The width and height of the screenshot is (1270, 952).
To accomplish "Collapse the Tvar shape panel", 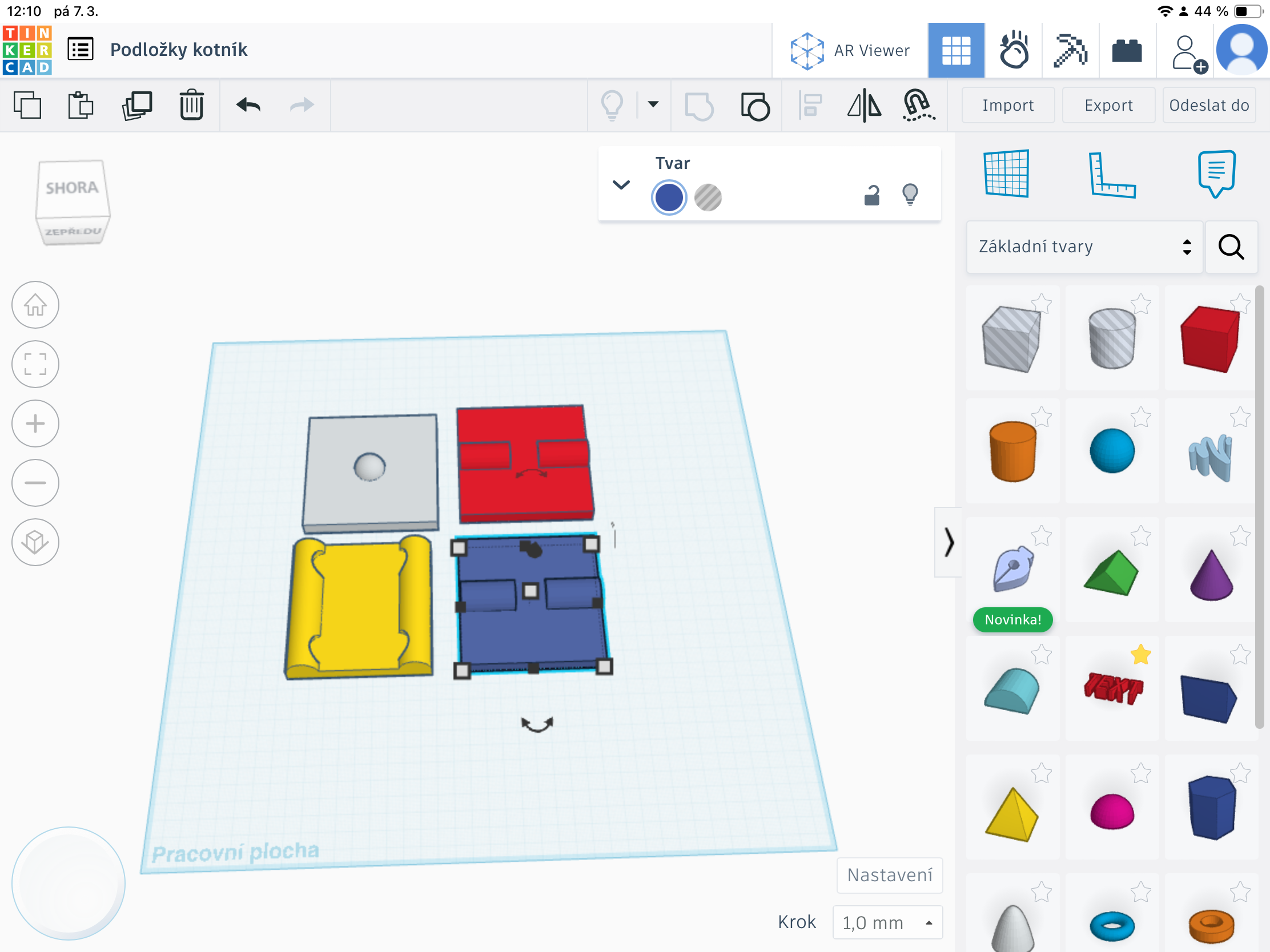I will click(621, 185).
